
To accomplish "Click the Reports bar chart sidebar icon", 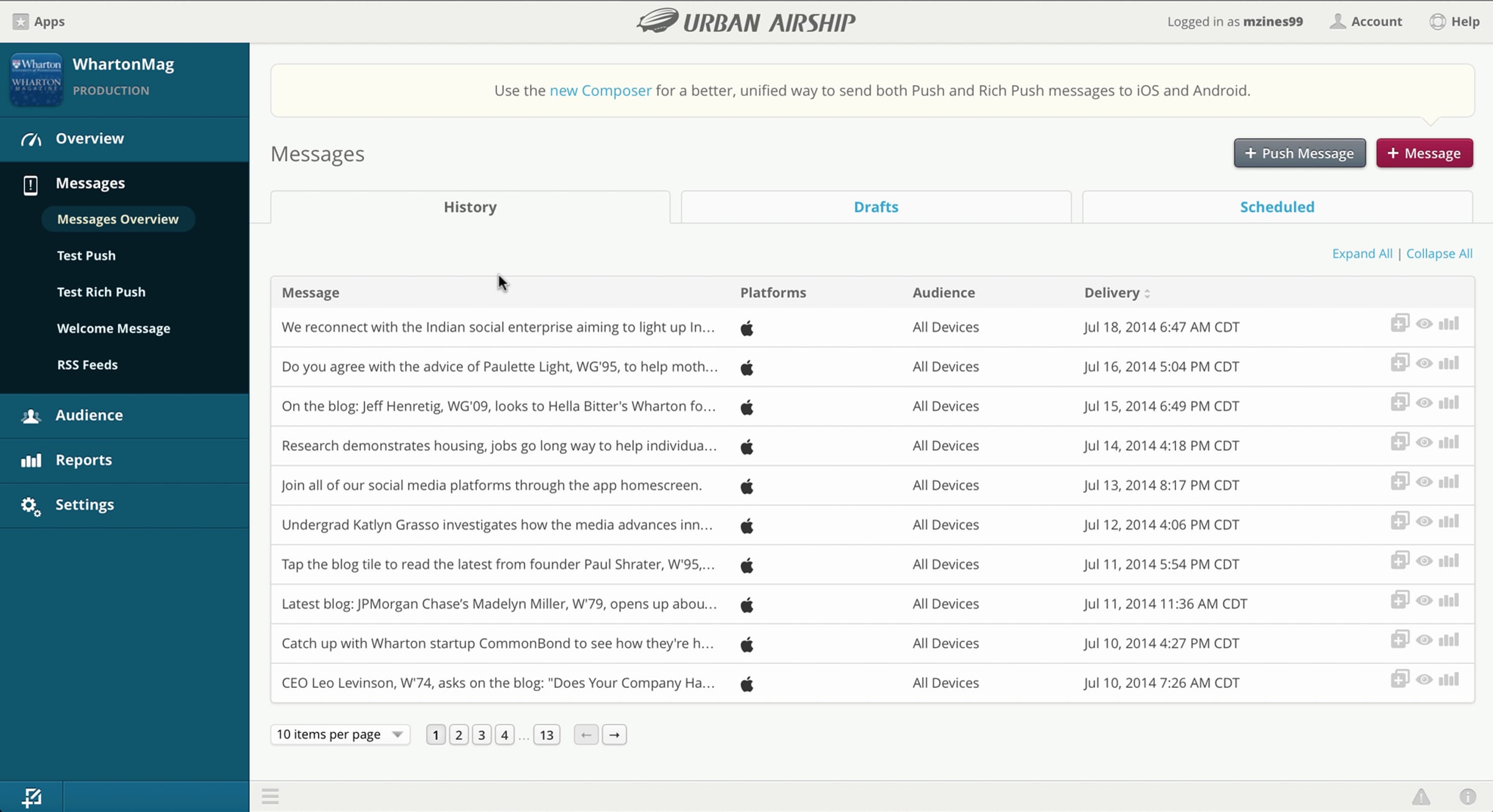I will coord(30,460).
